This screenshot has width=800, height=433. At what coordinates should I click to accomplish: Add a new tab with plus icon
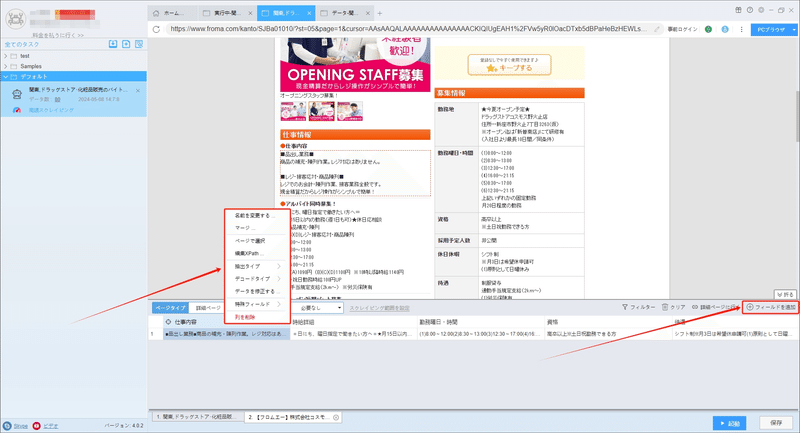tap(380, 13)
